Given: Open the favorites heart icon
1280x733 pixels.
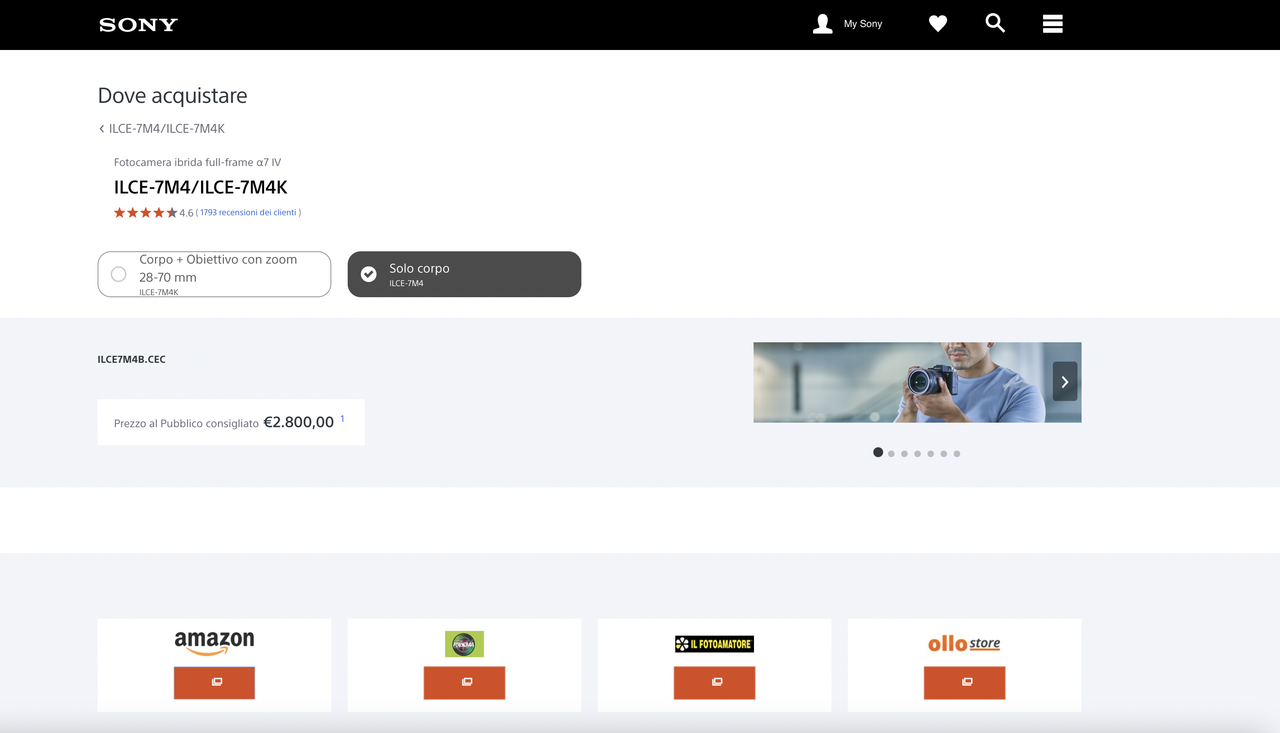Looking at the screenshot, I should pos(937,24).
